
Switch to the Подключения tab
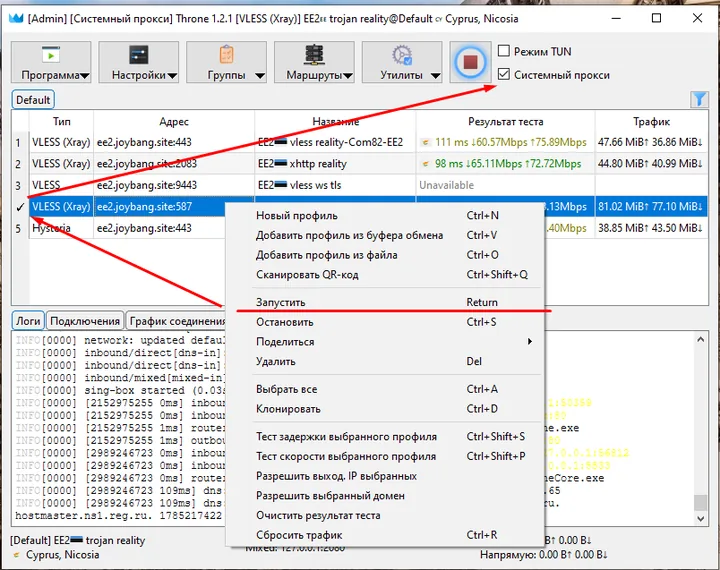pos(85,321)
